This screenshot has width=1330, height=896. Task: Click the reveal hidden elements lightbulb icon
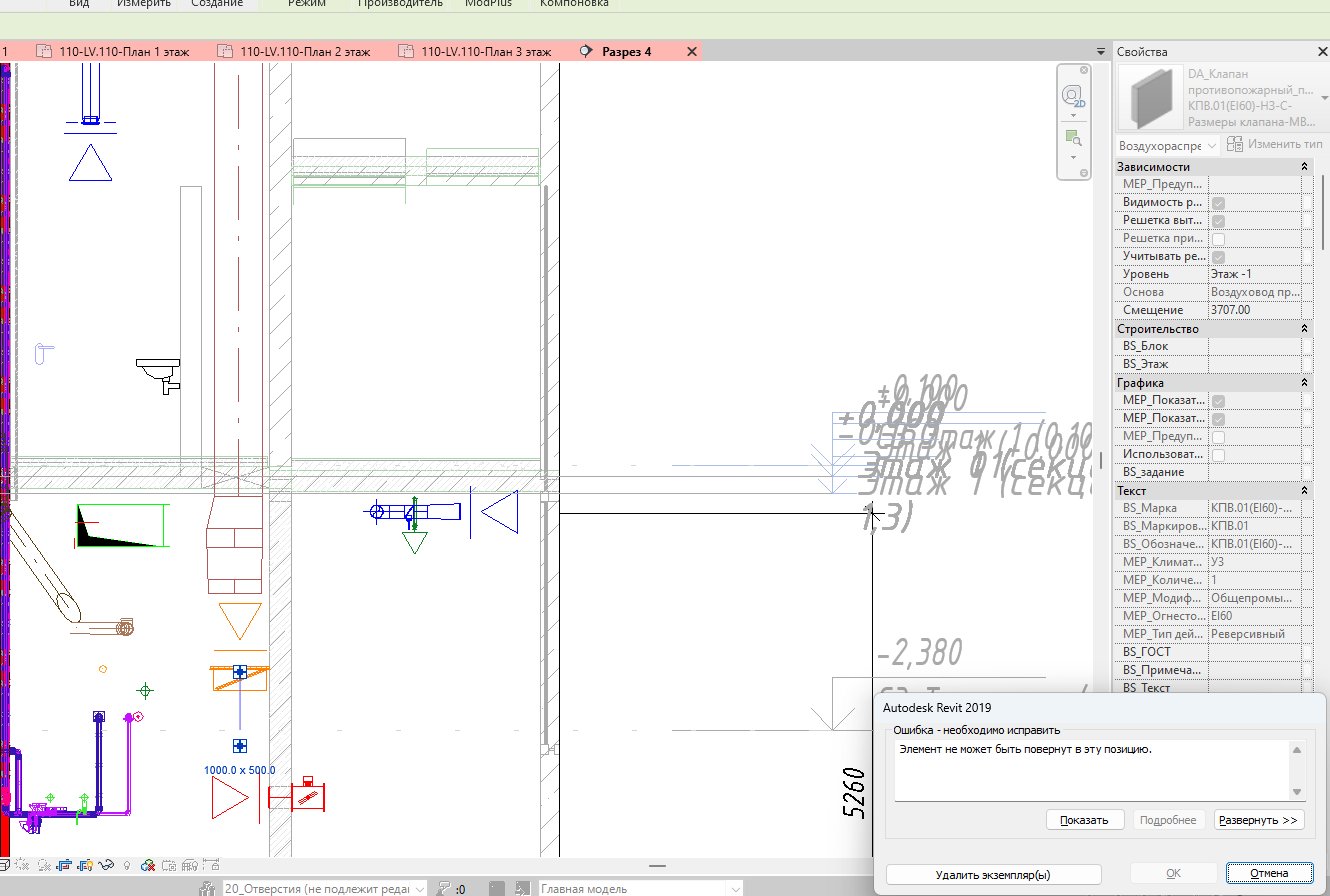127,865
